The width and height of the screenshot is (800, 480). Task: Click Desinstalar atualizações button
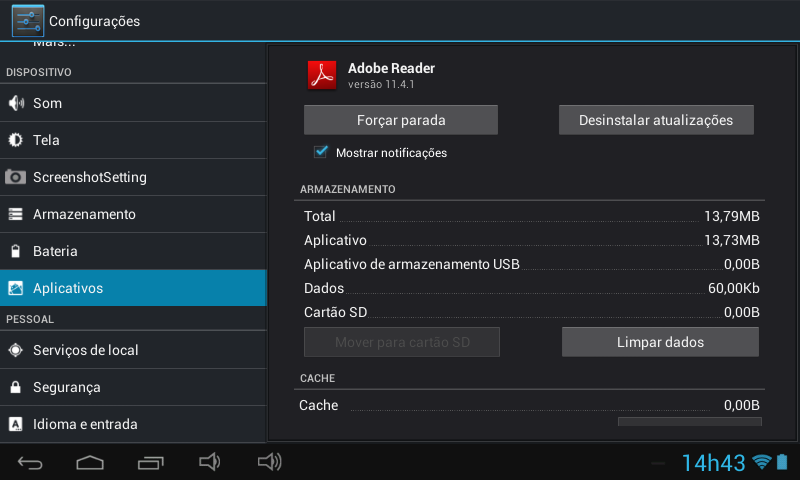pos(656,120)
